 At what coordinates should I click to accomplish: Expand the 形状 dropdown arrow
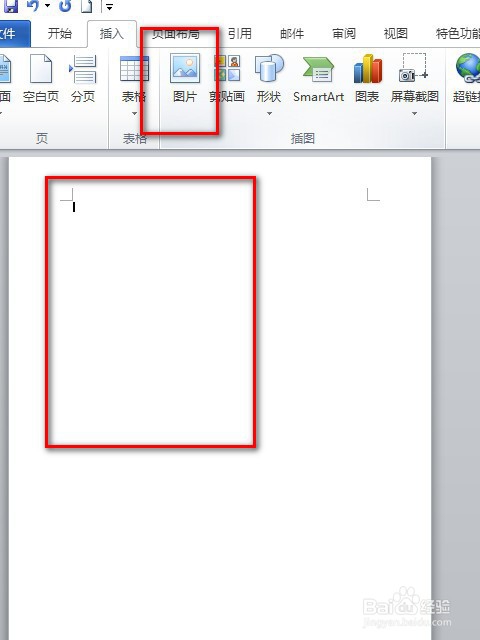click(269, 113)
